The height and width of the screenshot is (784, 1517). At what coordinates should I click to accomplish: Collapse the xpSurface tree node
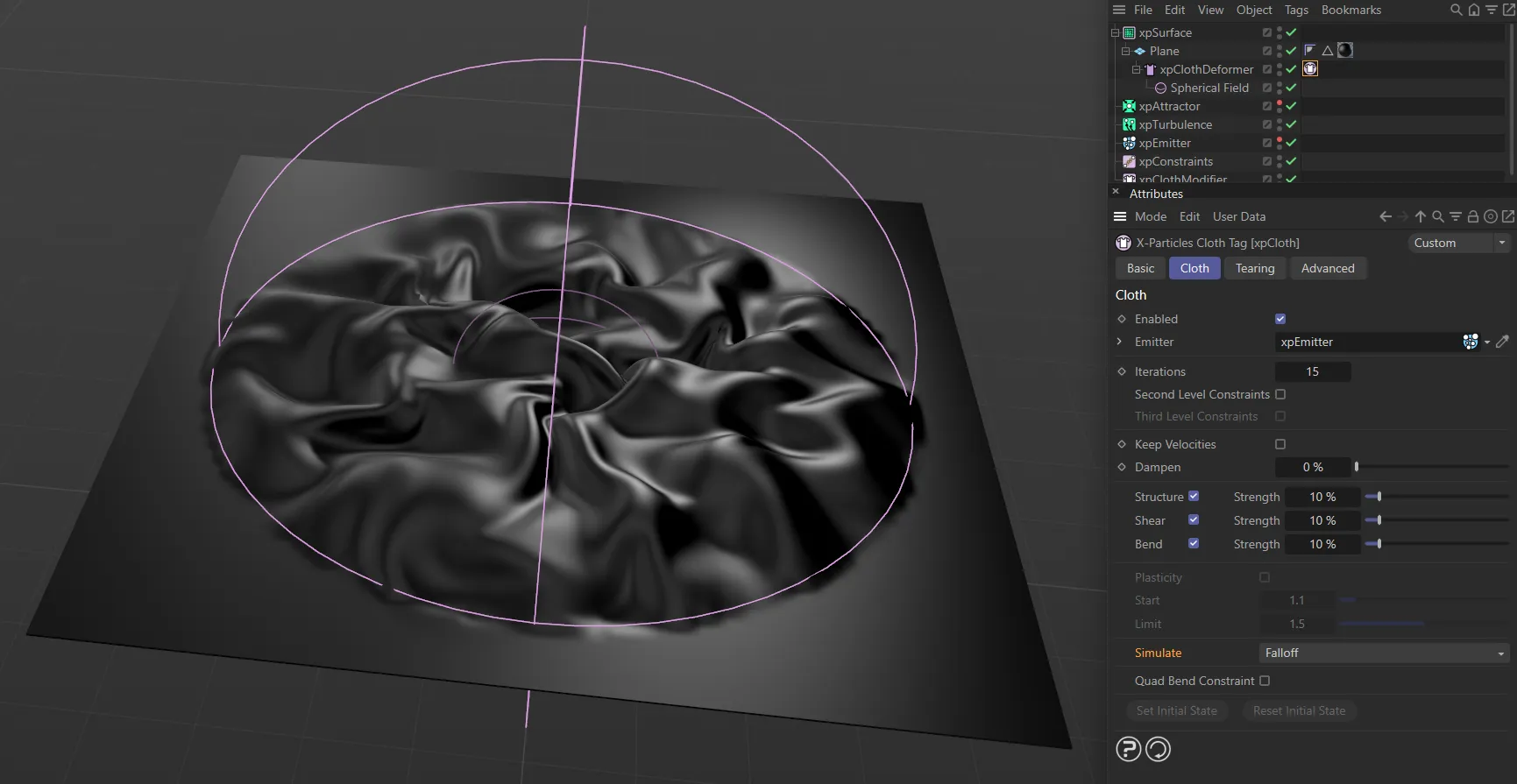click(1116, 32)
